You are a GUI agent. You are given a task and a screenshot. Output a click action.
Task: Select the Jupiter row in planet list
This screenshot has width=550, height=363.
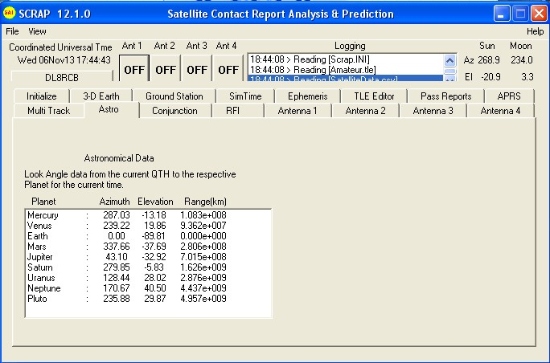[148, 257]
